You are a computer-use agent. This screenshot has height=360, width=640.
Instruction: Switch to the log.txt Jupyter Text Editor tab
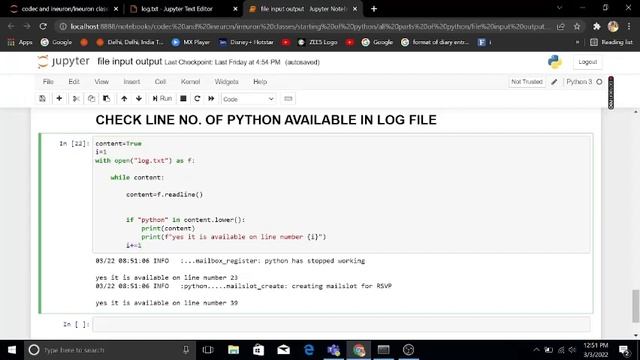click(x=183, y=9)
